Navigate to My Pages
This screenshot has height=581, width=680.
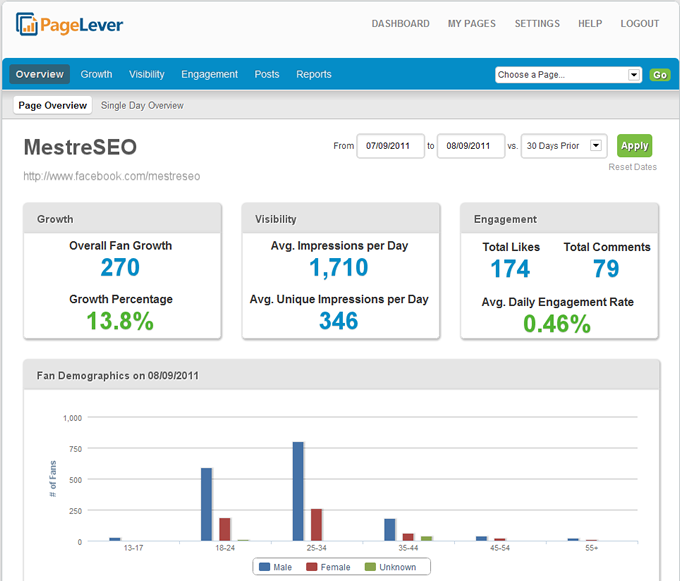pos(472,24)
